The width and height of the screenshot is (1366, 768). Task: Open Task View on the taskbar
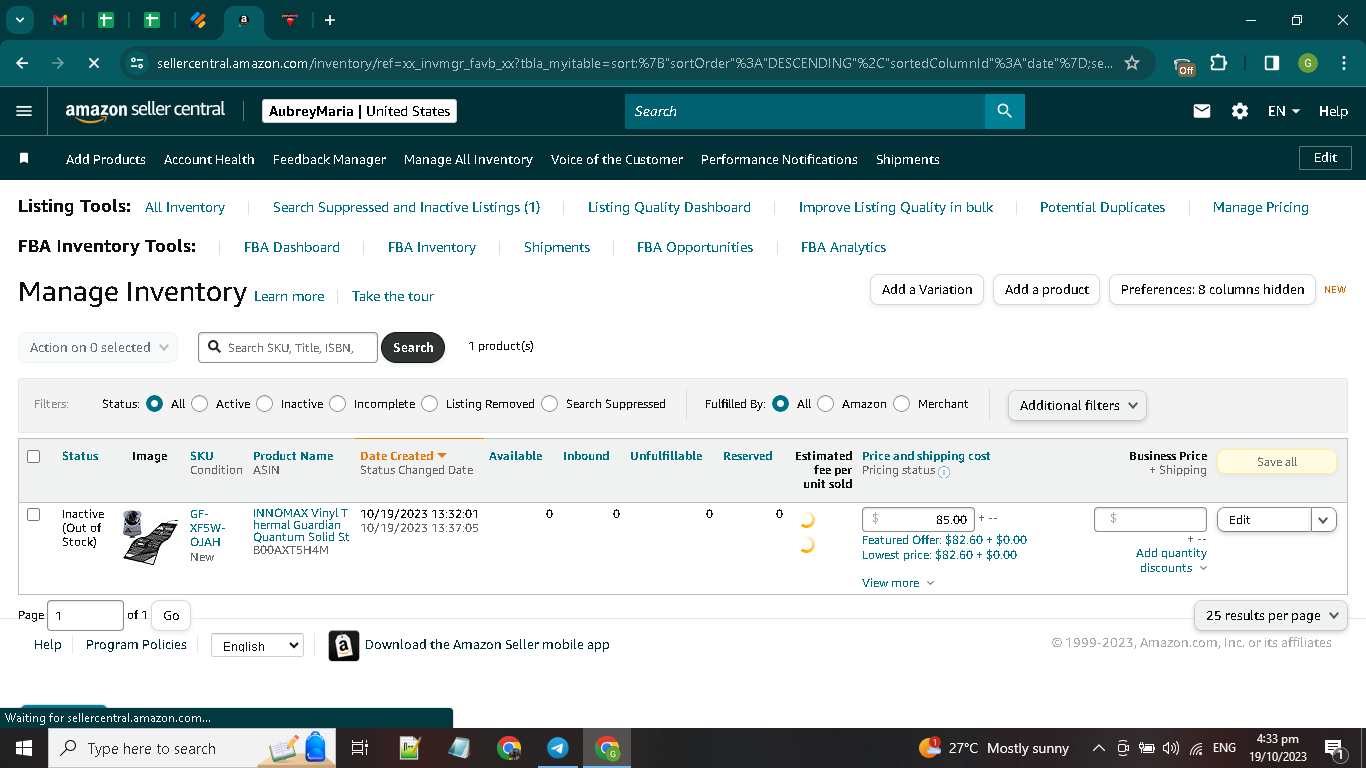[x=360, y=748]
